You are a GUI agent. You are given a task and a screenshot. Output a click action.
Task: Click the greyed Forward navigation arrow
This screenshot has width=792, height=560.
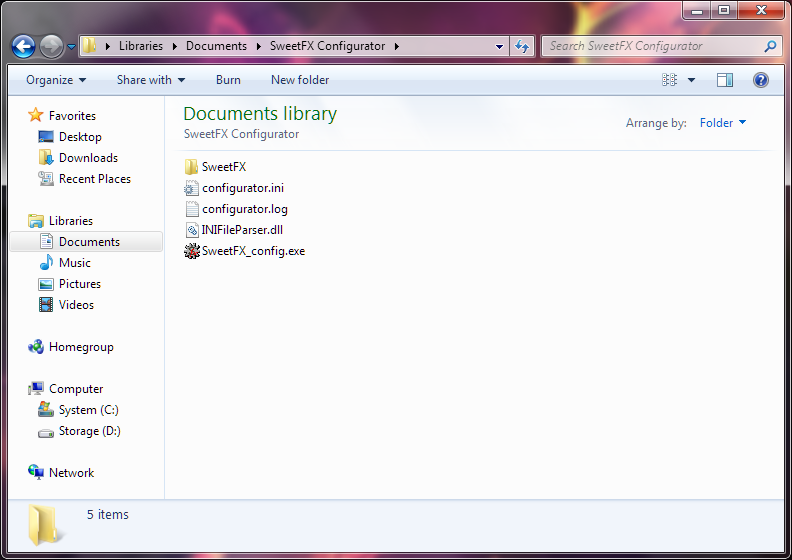pyautogui.click(x=52, y=46)
